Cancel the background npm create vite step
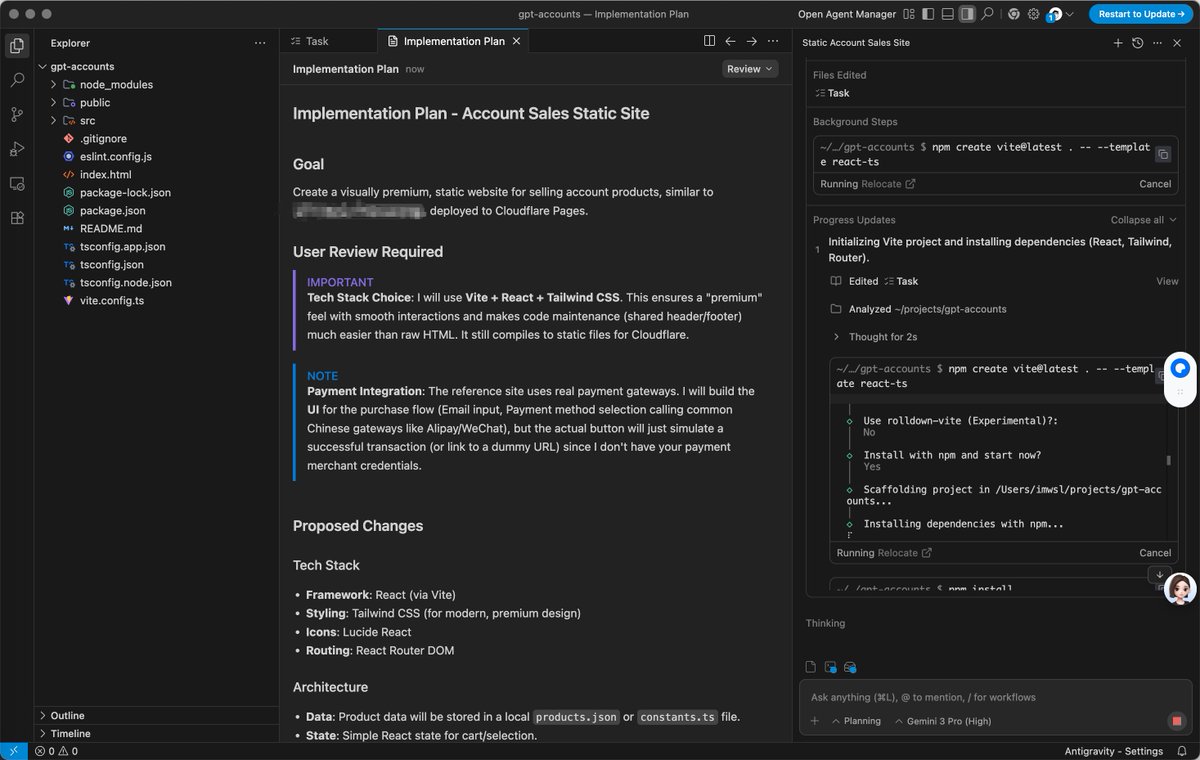This screenshot has height=760, width=1200. 1155,184
